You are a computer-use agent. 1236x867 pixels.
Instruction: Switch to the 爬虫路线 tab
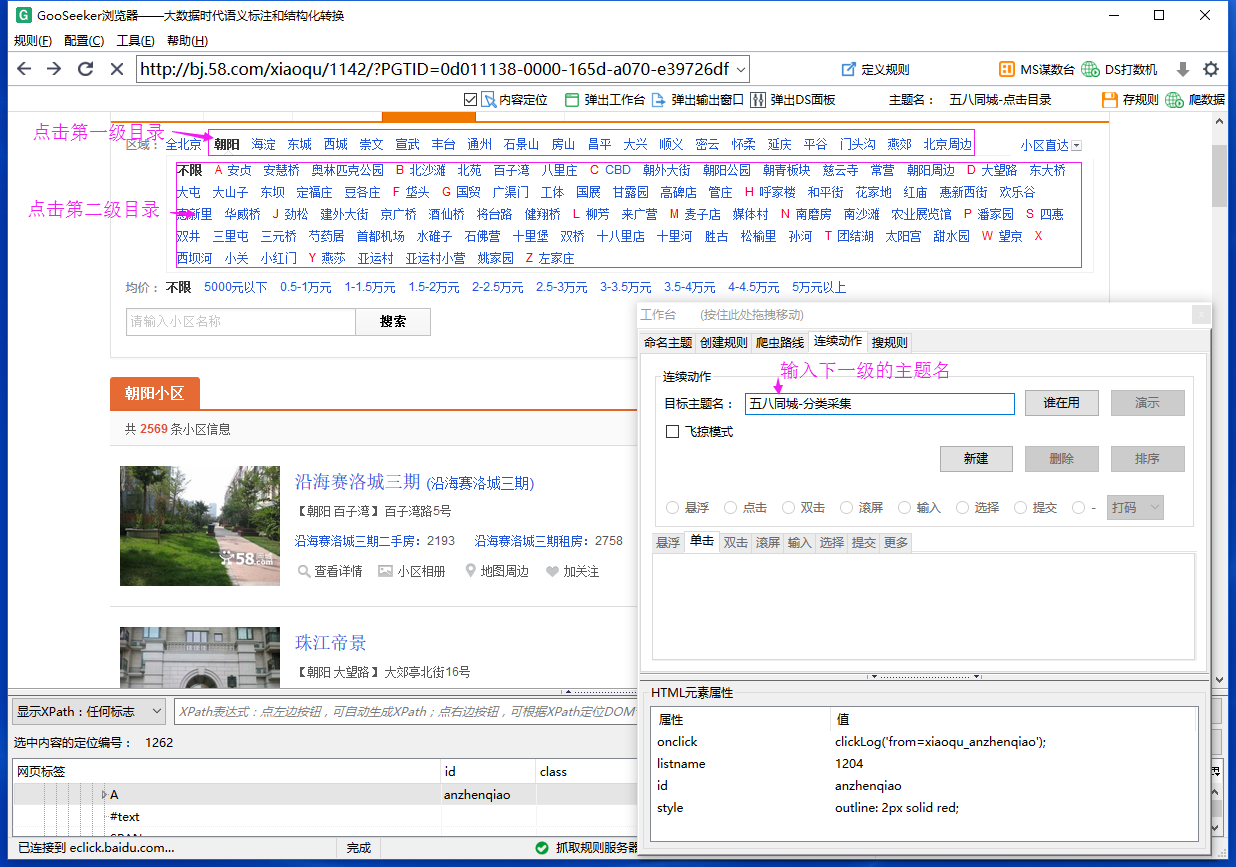click(x=779, y=342)
